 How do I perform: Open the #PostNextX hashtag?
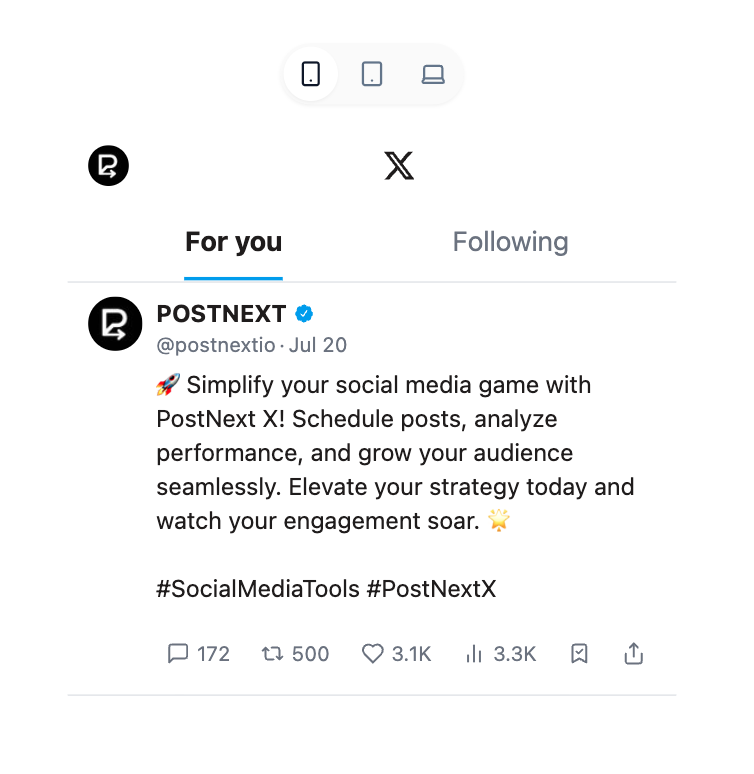pyautogui.click(x=432, y=589)
